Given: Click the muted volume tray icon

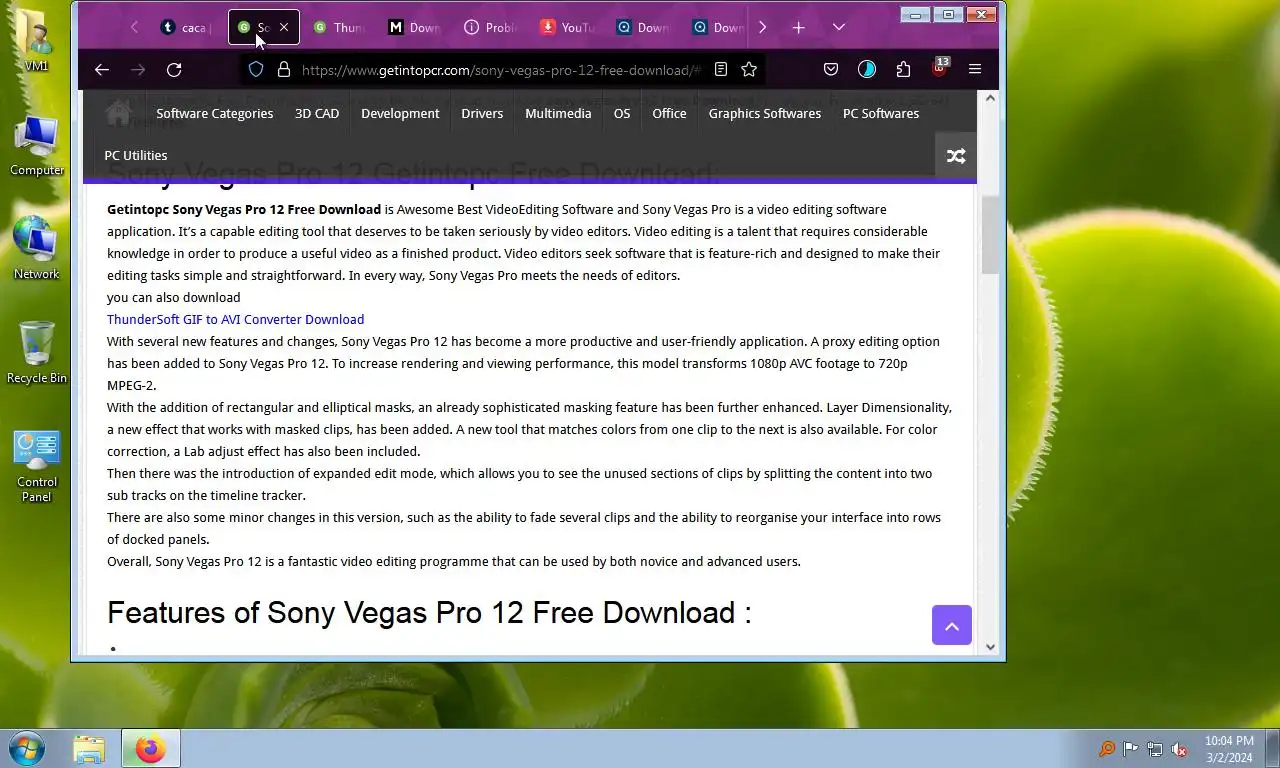Looking at the screenshot, I should coord(1179,749).
